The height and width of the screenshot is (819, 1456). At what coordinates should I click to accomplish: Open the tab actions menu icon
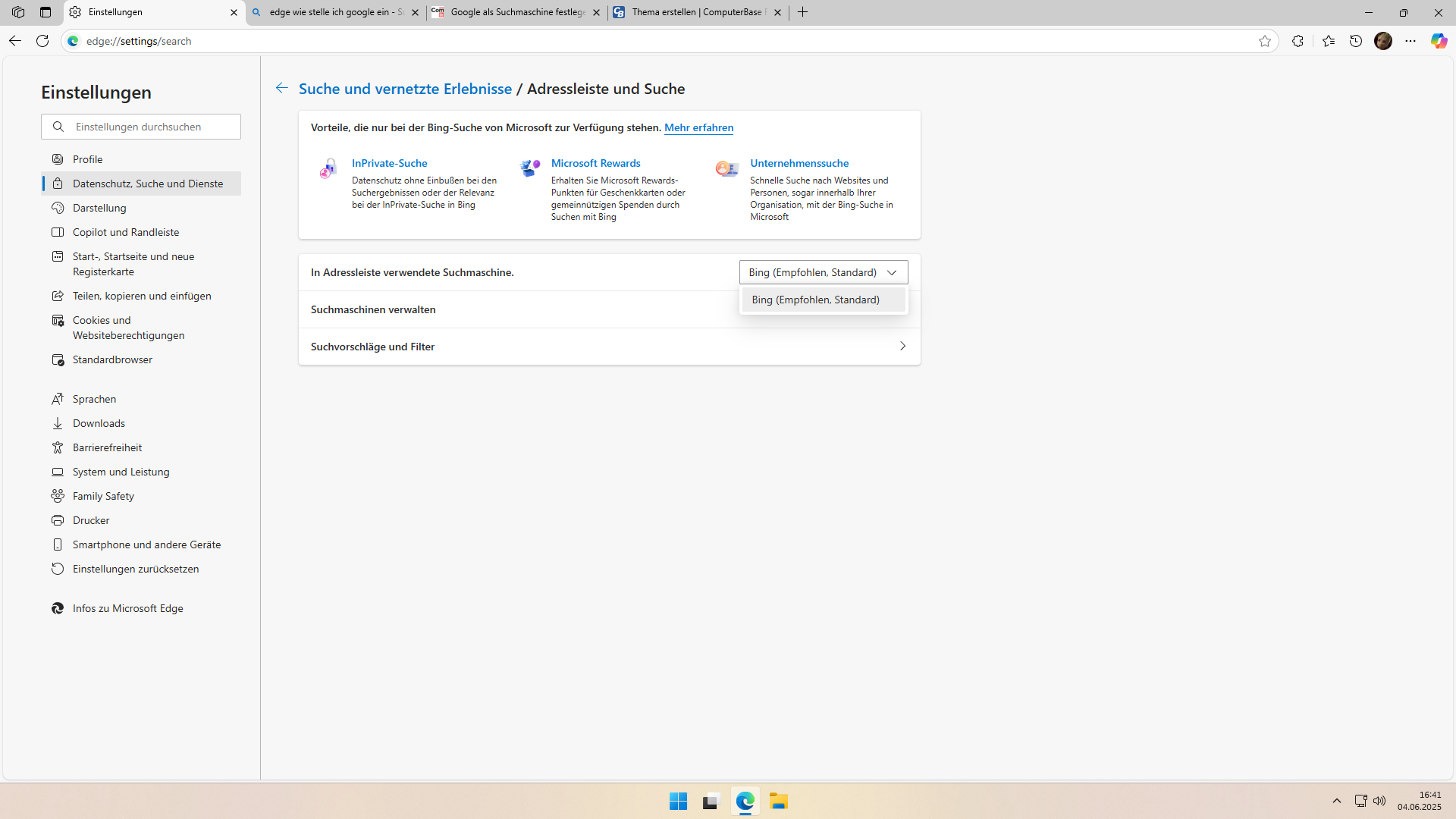tap(45, 12)
